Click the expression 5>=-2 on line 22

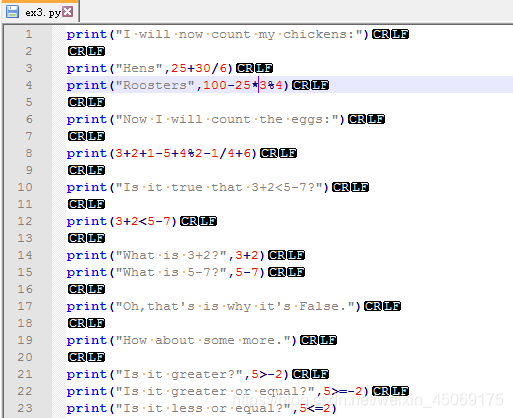(x=343, y=391)
